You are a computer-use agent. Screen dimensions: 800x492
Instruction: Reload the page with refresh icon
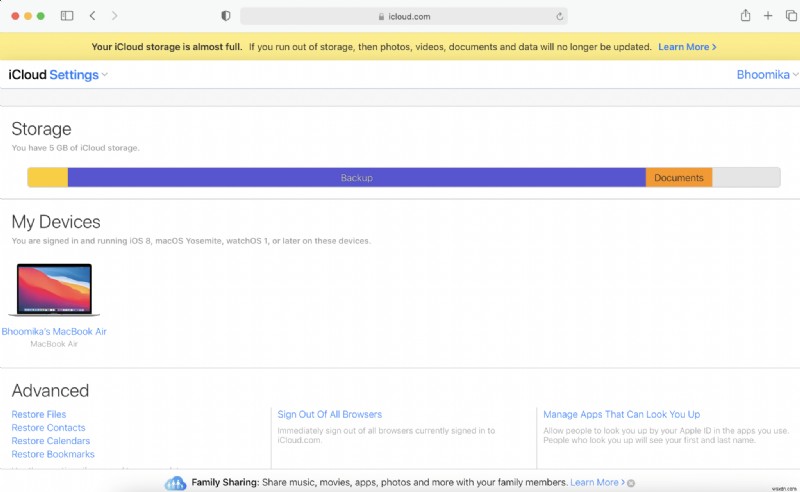(560, 16)
